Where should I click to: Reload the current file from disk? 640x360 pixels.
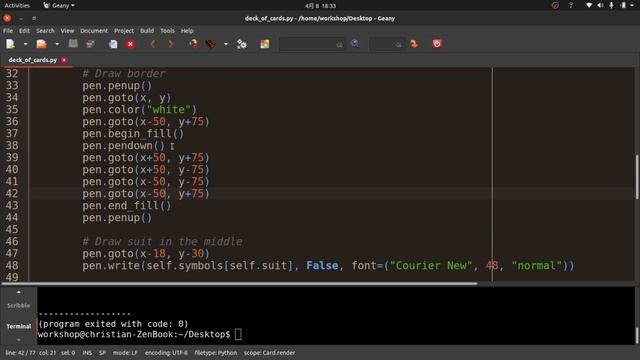(113, 44)
